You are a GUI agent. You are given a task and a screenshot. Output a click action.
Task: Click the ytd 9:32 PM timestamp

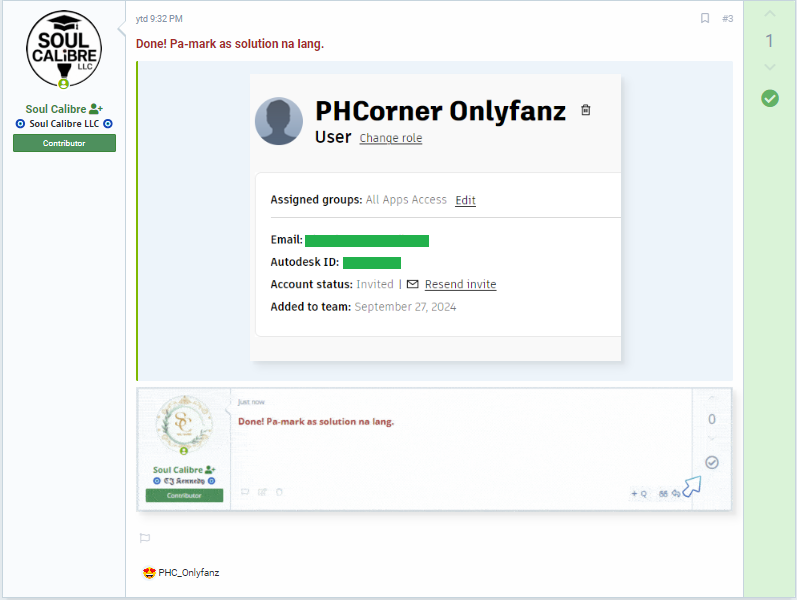pyautogui.click(x=159, y=19)
